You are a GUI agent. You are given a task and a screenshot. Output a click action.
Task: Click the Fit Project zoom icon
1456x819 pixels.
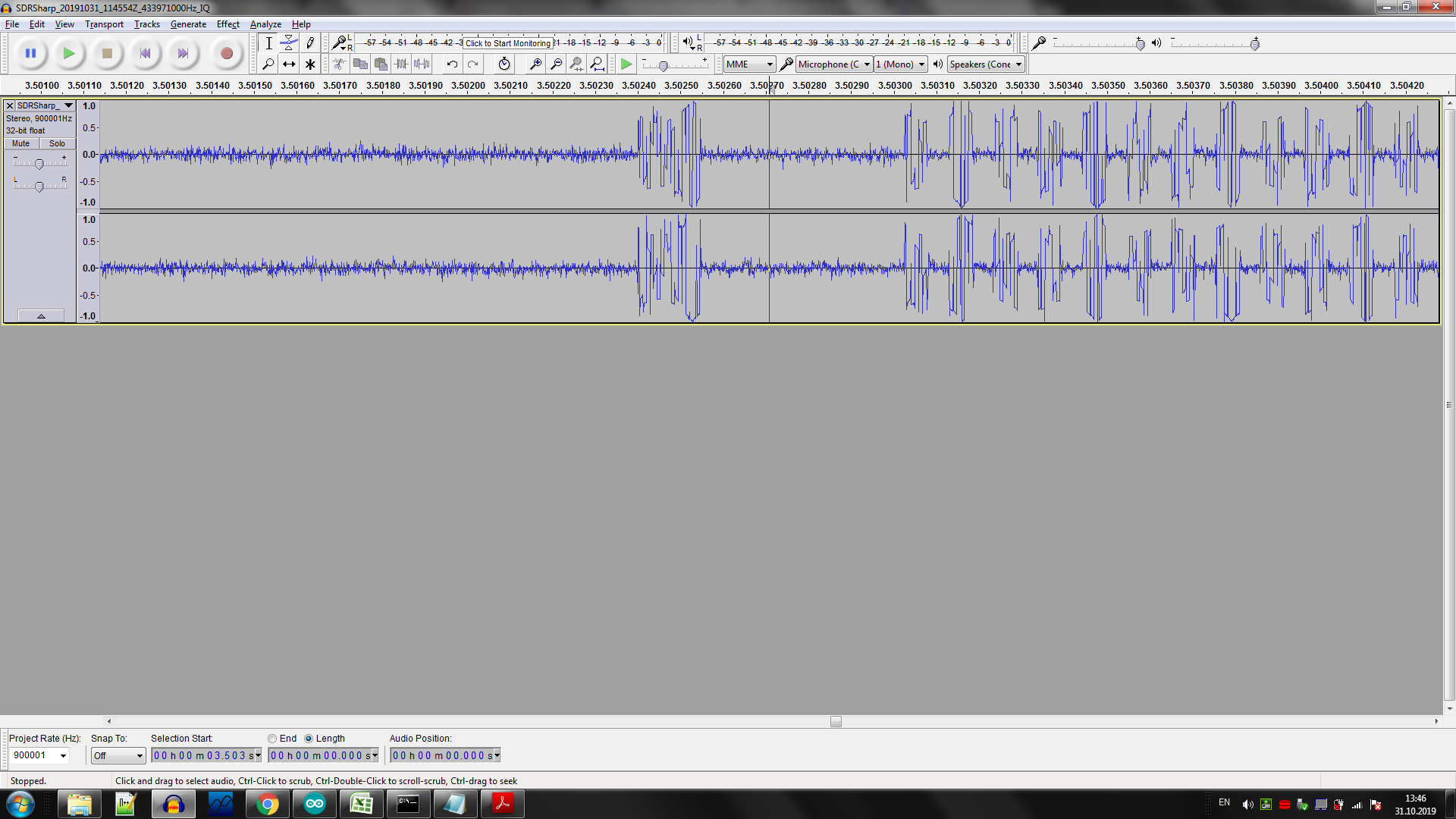(598, 64)
